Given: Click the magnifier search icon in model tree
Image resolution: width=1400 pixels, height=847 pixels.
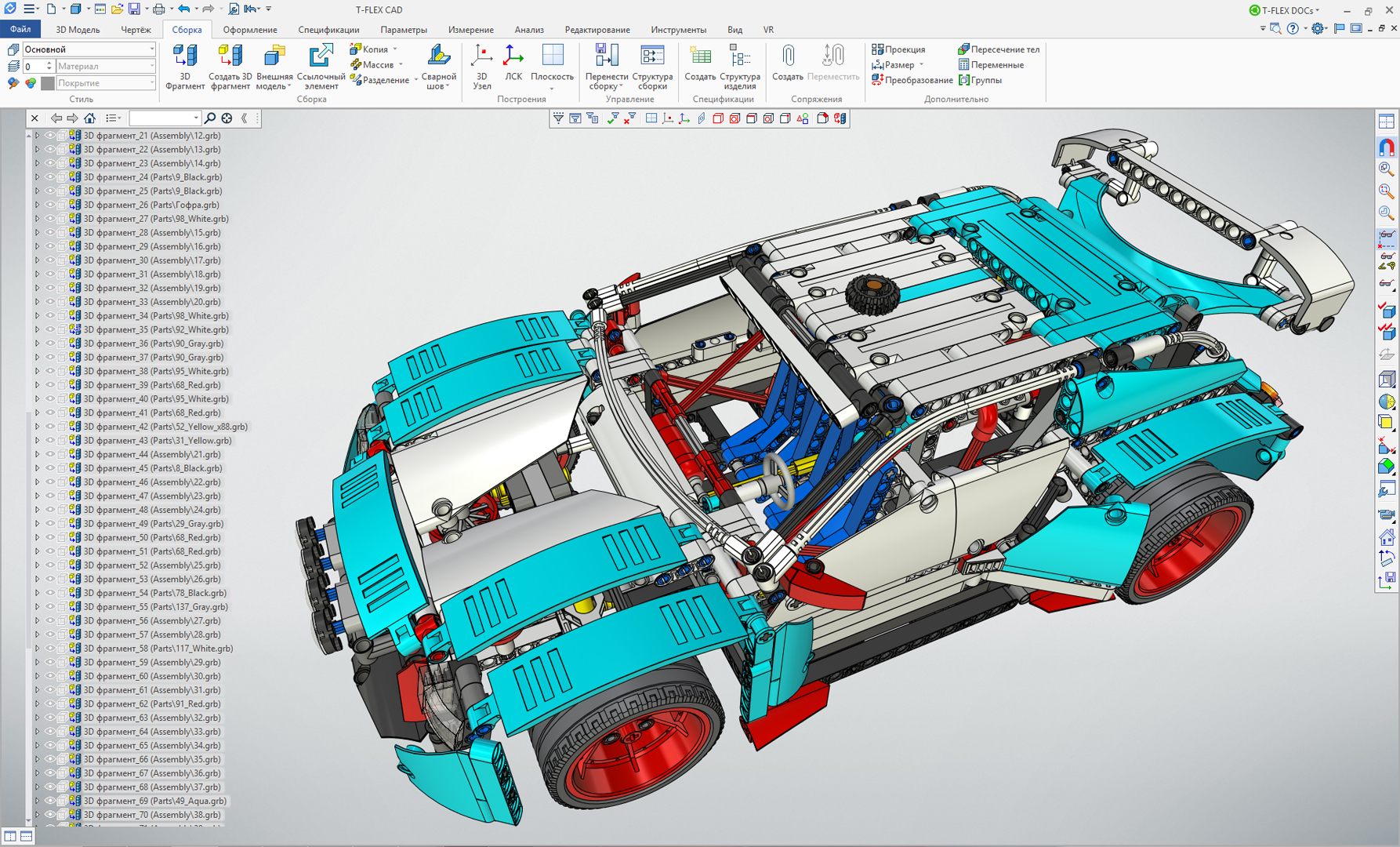Looking at the screenshot, I should click(210, 118).
